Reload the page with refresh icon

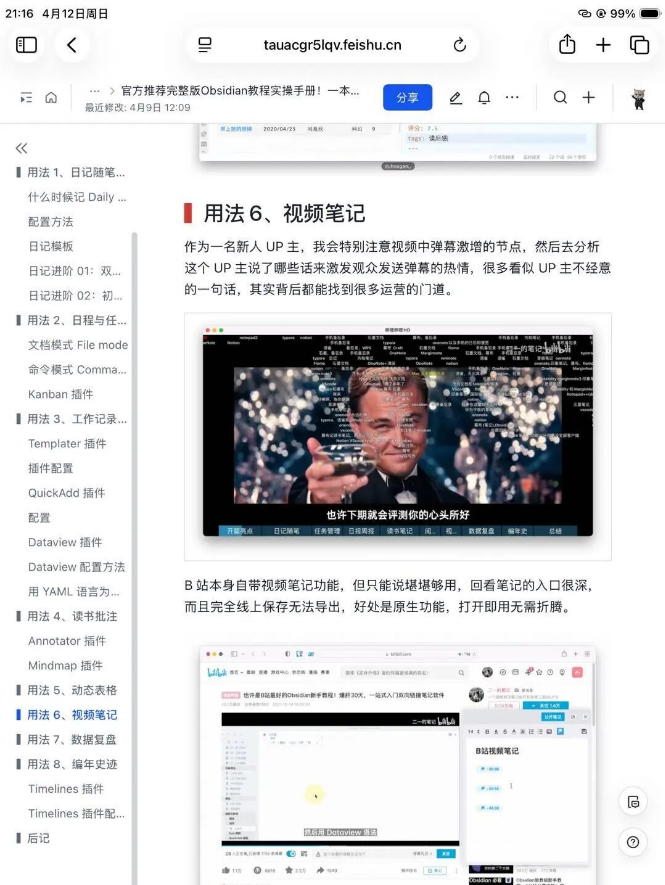tap(460, 45)
